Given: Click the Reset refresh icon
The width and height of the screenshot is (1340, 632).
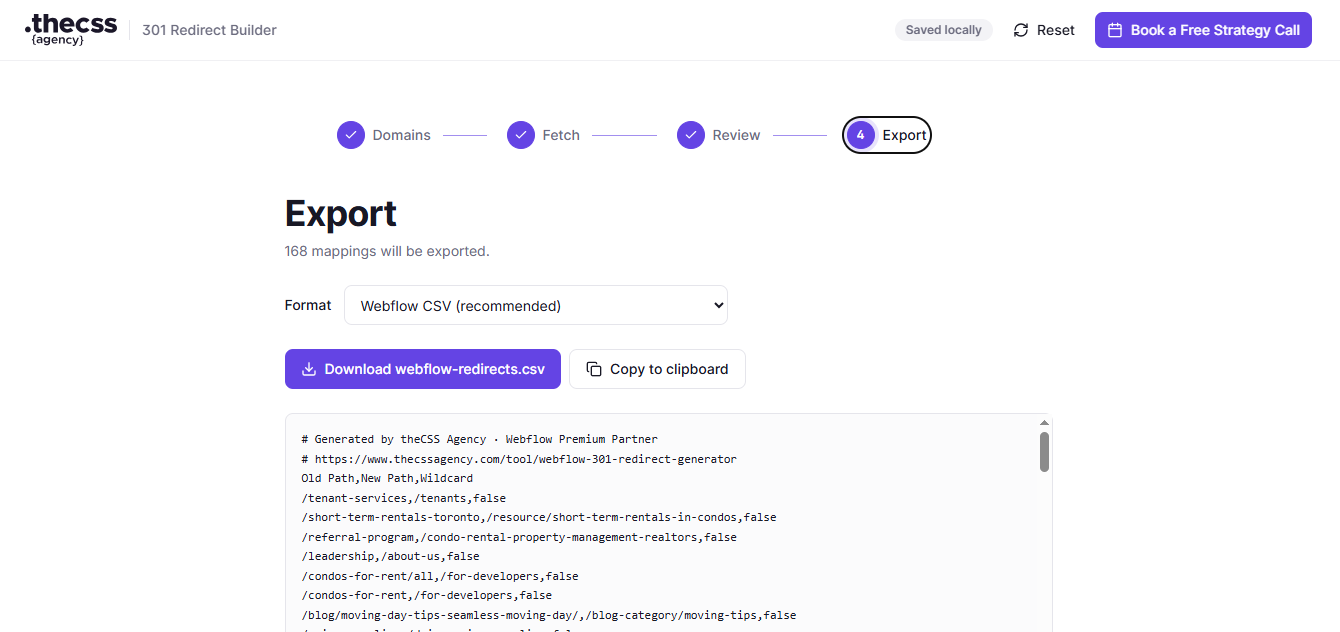Looking at the screenshot, I should point(1021,30).
